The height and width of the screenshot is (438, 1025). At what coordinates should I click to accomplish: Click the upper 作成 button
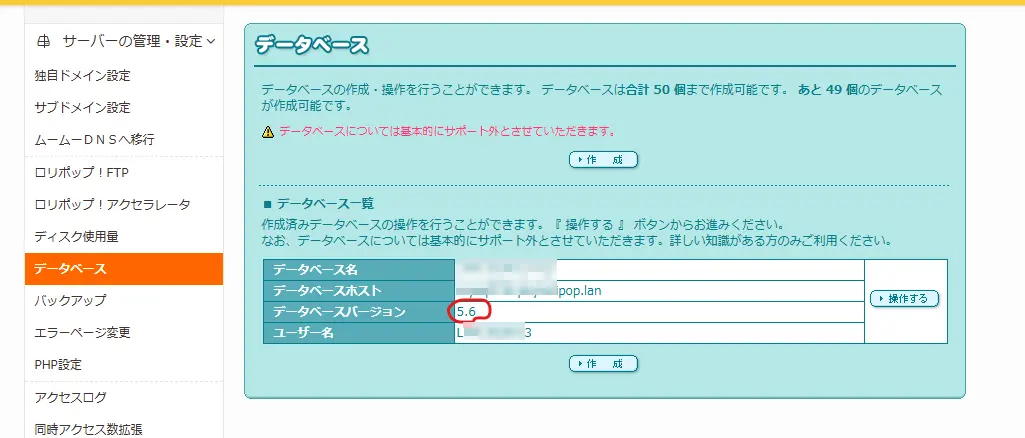pos(603,160)
